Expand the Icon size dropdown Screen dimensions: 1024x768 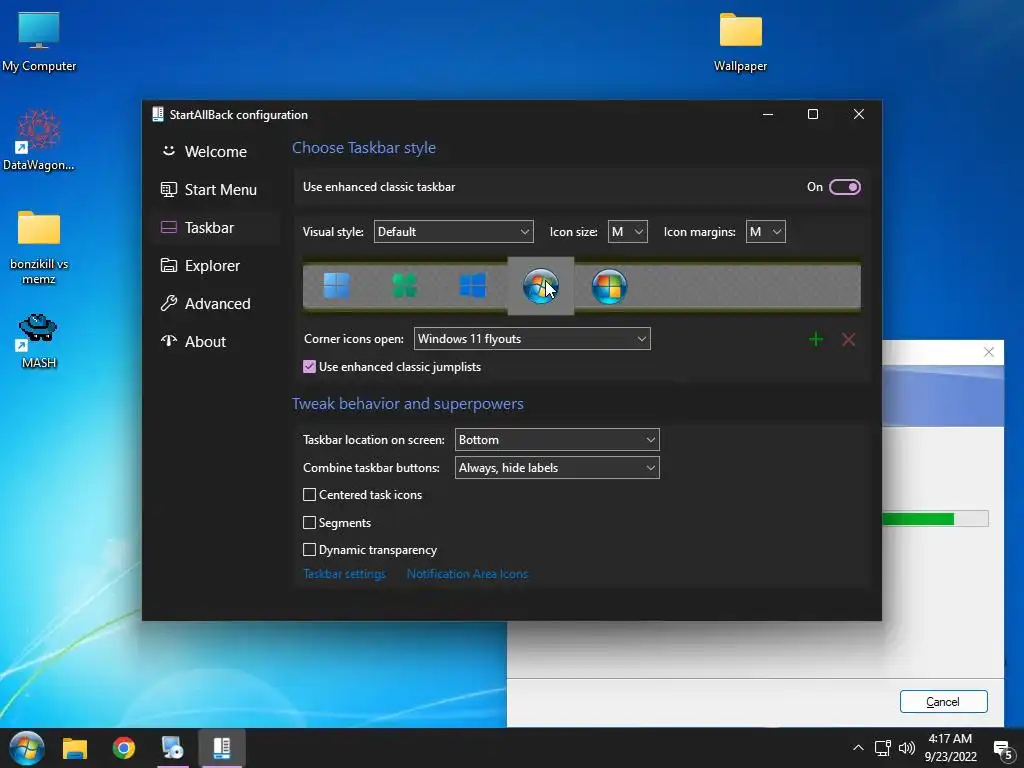tap(628, 232)
